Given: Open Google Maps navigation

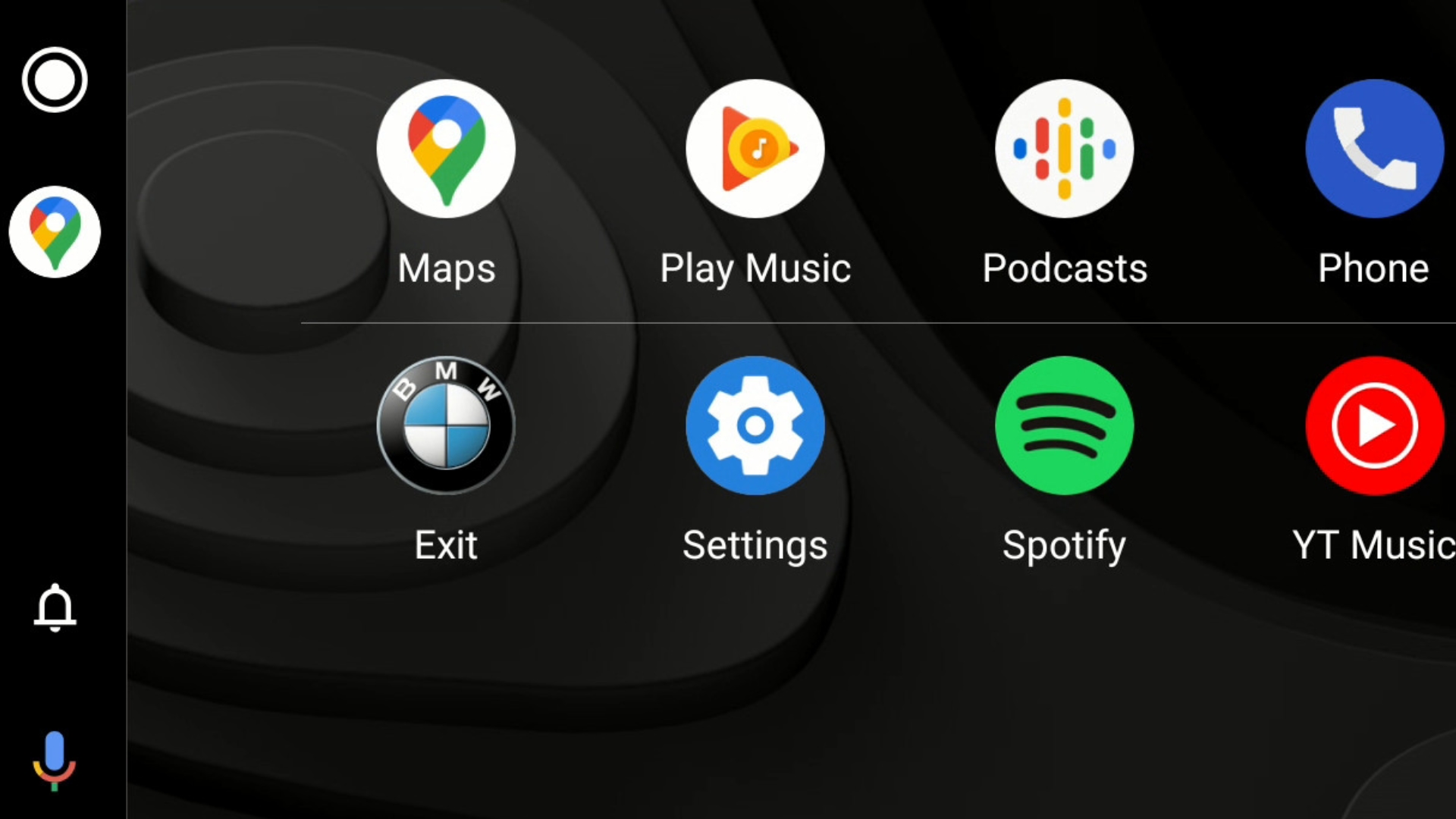Looking at the screenshot, I should (x=446, y=148).
